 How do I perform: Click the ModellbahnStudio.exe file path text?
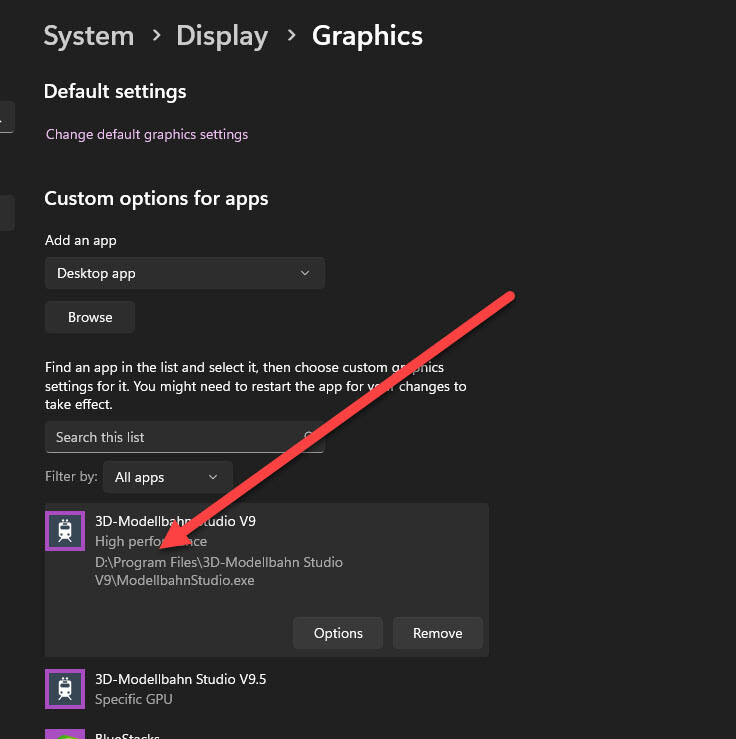(219, 571)
